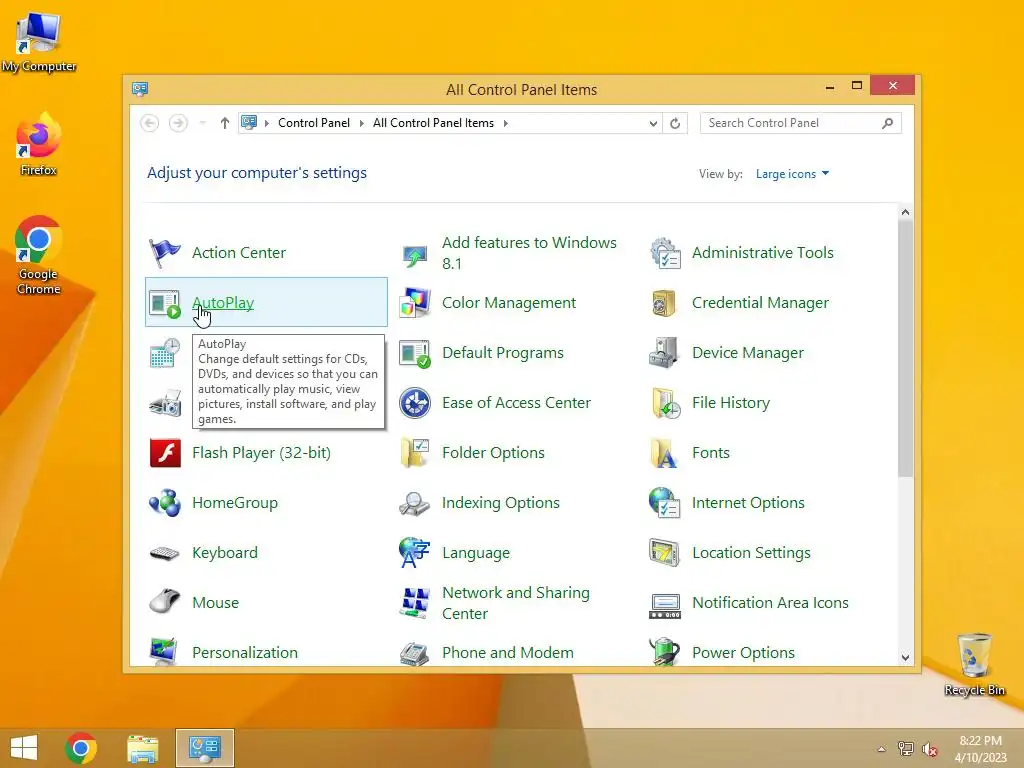Open the Folder Options icon
This screenshot has height=768, width=1024.
[x=415, y=453]
